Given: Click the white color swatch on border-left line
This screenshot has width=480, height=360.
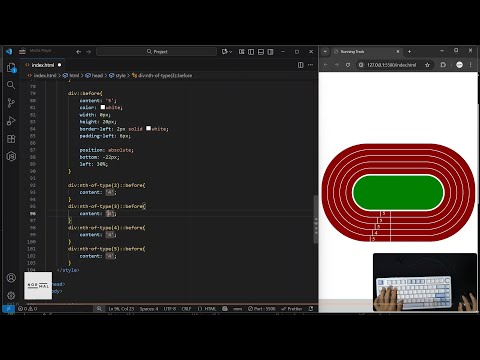Looking at the screenshot, I should pyautogui.click(x=148, y=128).
